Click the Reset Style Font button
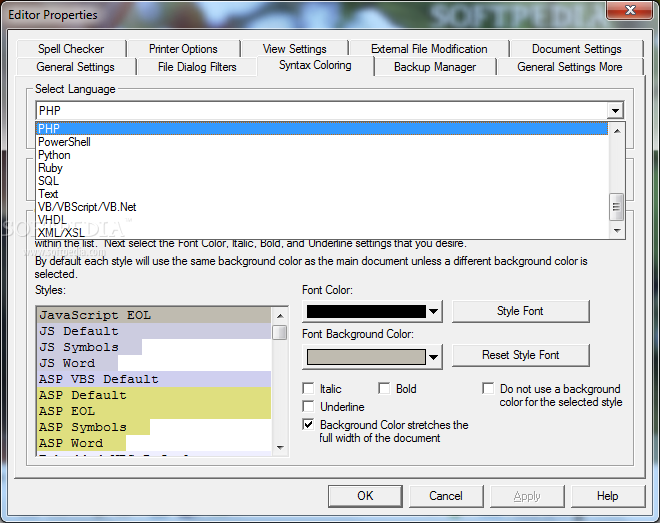The height and width of the screenshot is (523, 660). pyautogui.click(x=521, y=355)
